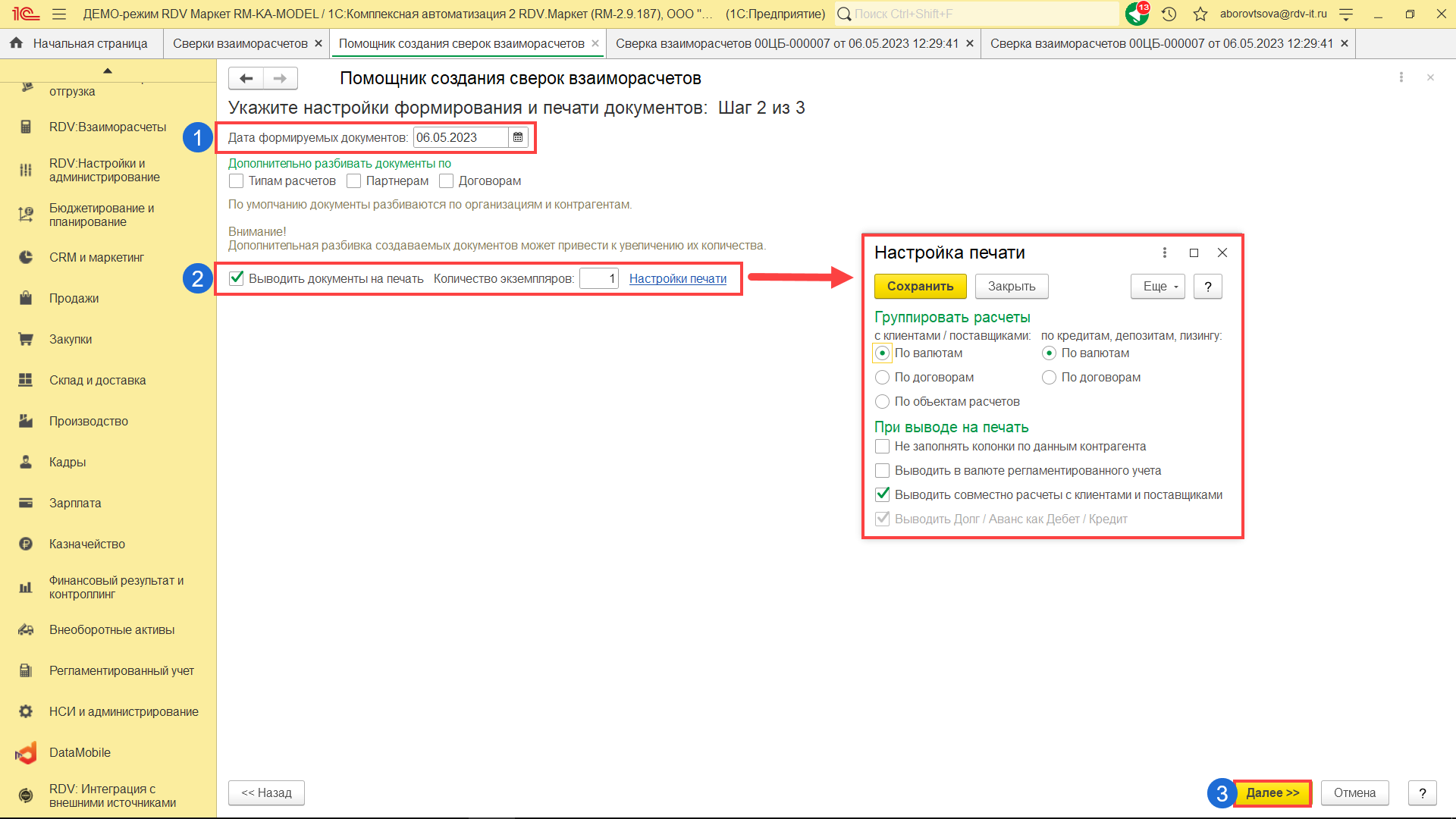Check Выводить в валюте регламентированного учета
The height and width of the screenshot is (819, 1456).
(x=883, y=470)
